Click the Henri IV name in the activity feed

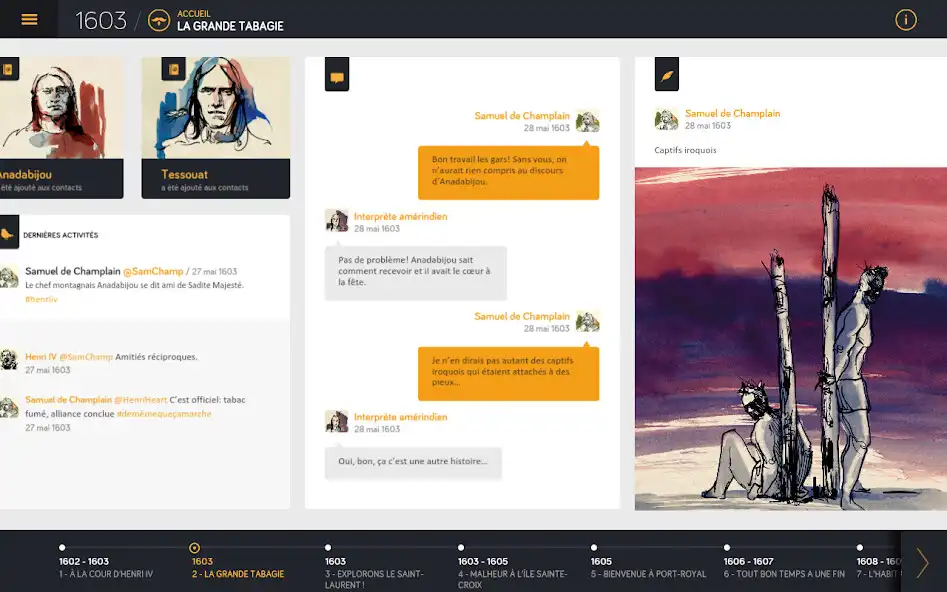[x=41, y=357]
